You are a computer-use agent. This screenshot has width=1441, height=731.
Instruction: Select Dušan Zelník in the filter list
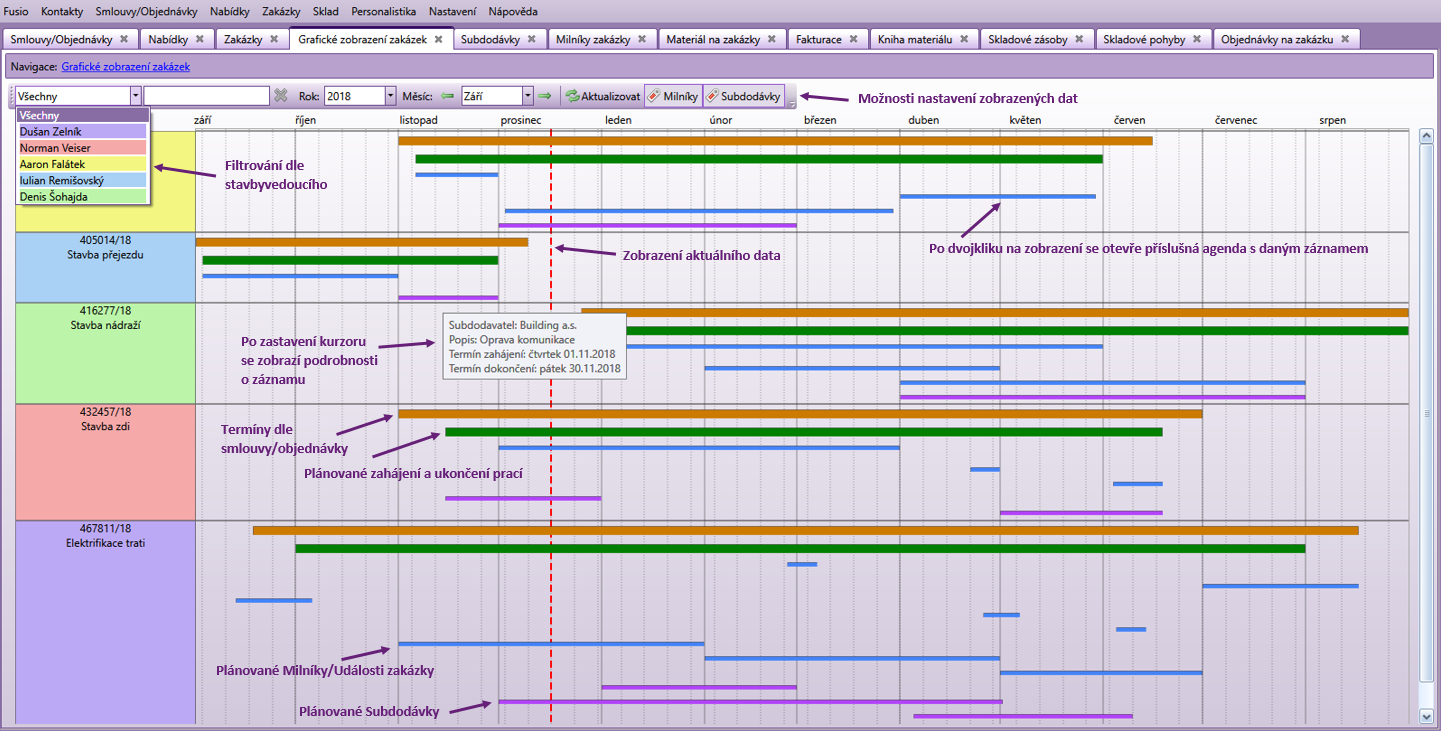coord(83,132)
